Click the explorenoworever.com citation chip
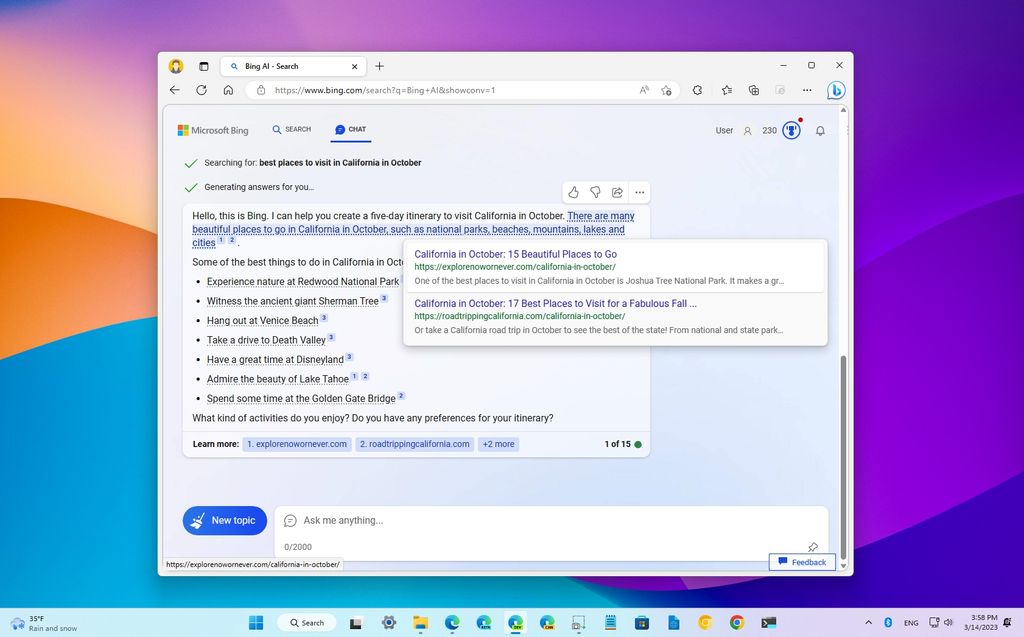Viewport: 1024px width, 637px height. click(x=297, y=443)
